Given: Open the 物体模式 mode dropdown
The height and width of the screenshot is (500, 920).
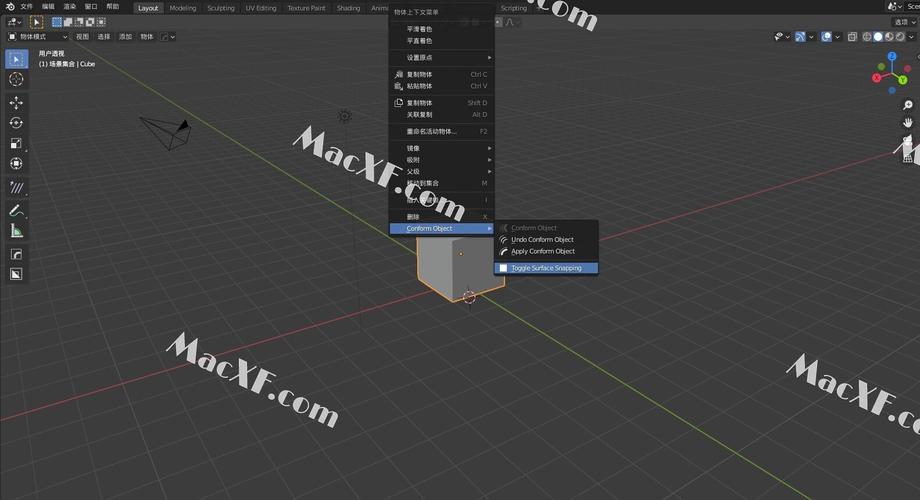Looking at the screenshot, I should pyautogui.click(x=38, y=36).
